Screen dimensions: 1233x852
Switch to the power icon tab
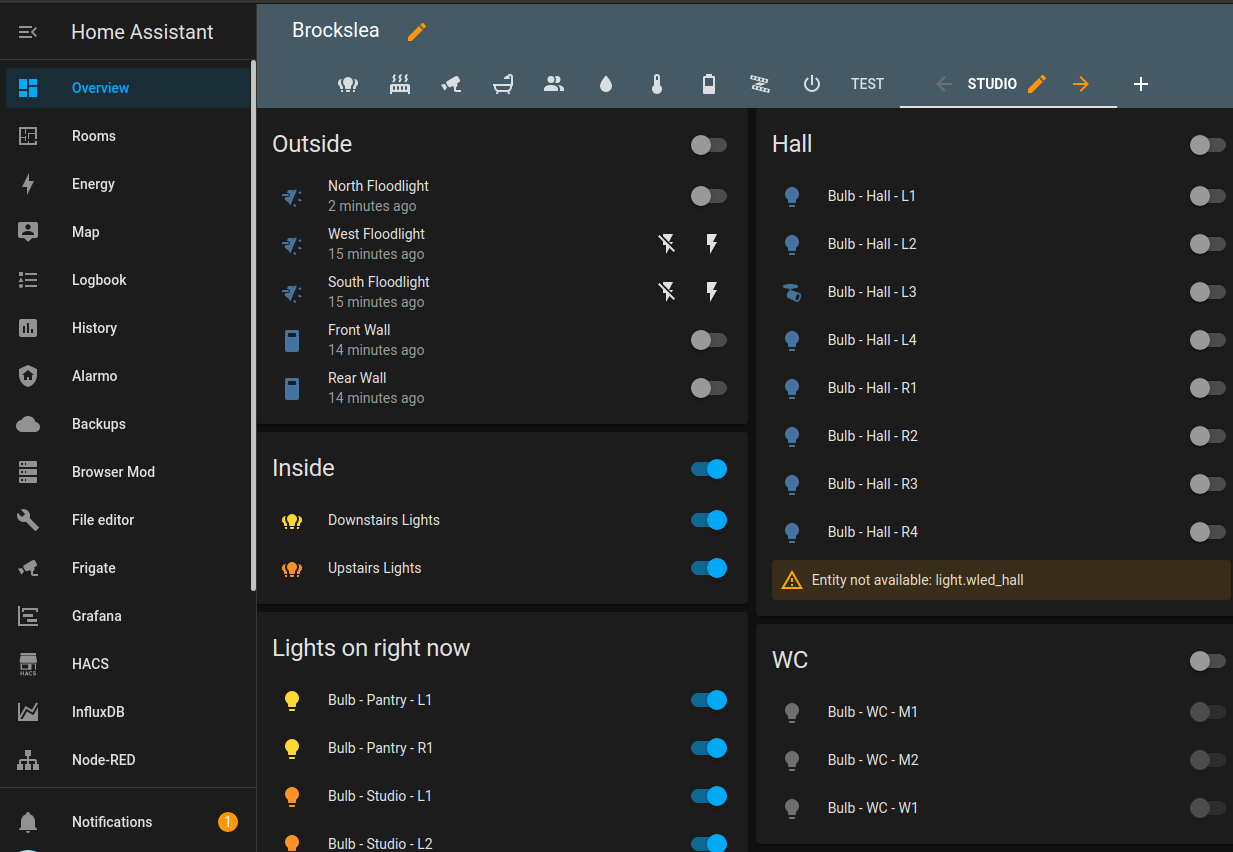point(812,84)
